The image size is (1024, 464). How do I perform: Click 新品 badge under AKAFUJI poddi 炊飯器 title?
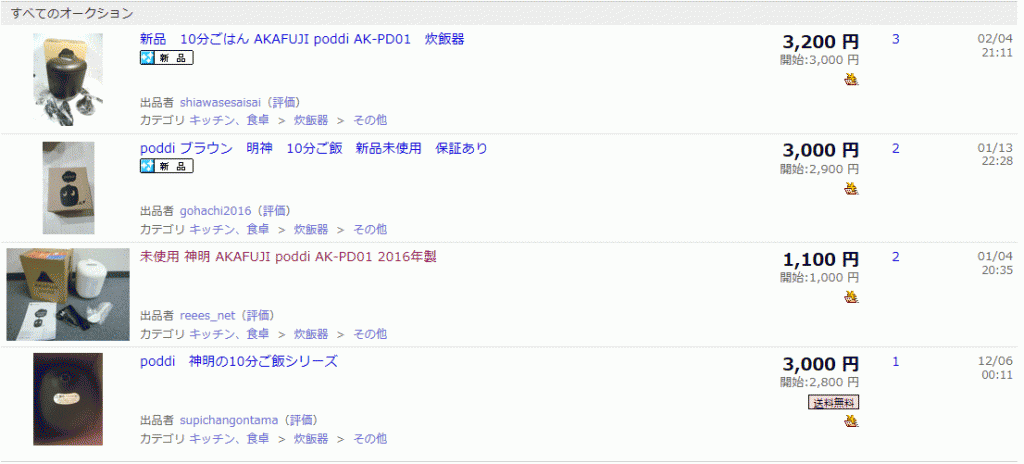pos(166,58)
